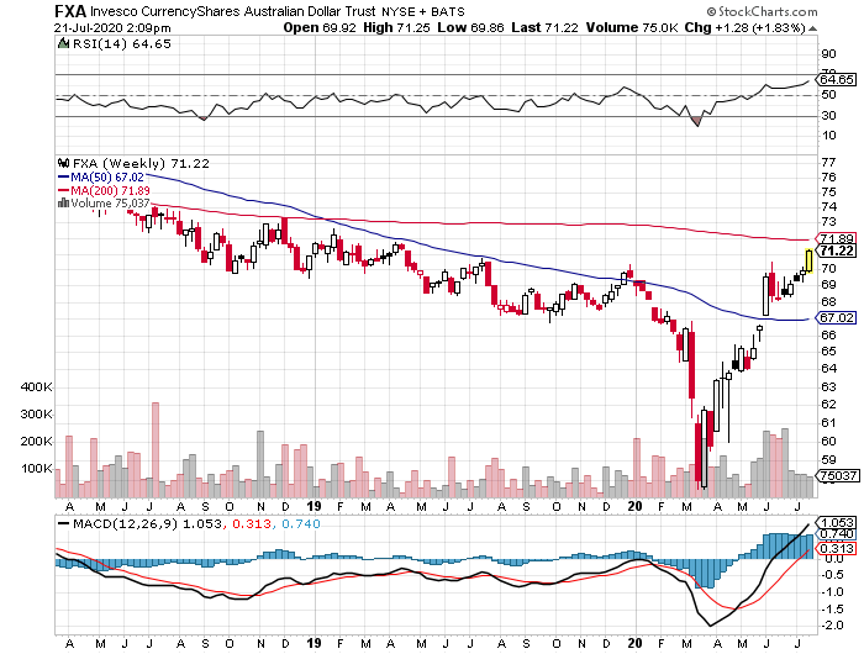Click the Volume 75,037 legend text
This screenshot has height=654, width=864.
point(110,203)
